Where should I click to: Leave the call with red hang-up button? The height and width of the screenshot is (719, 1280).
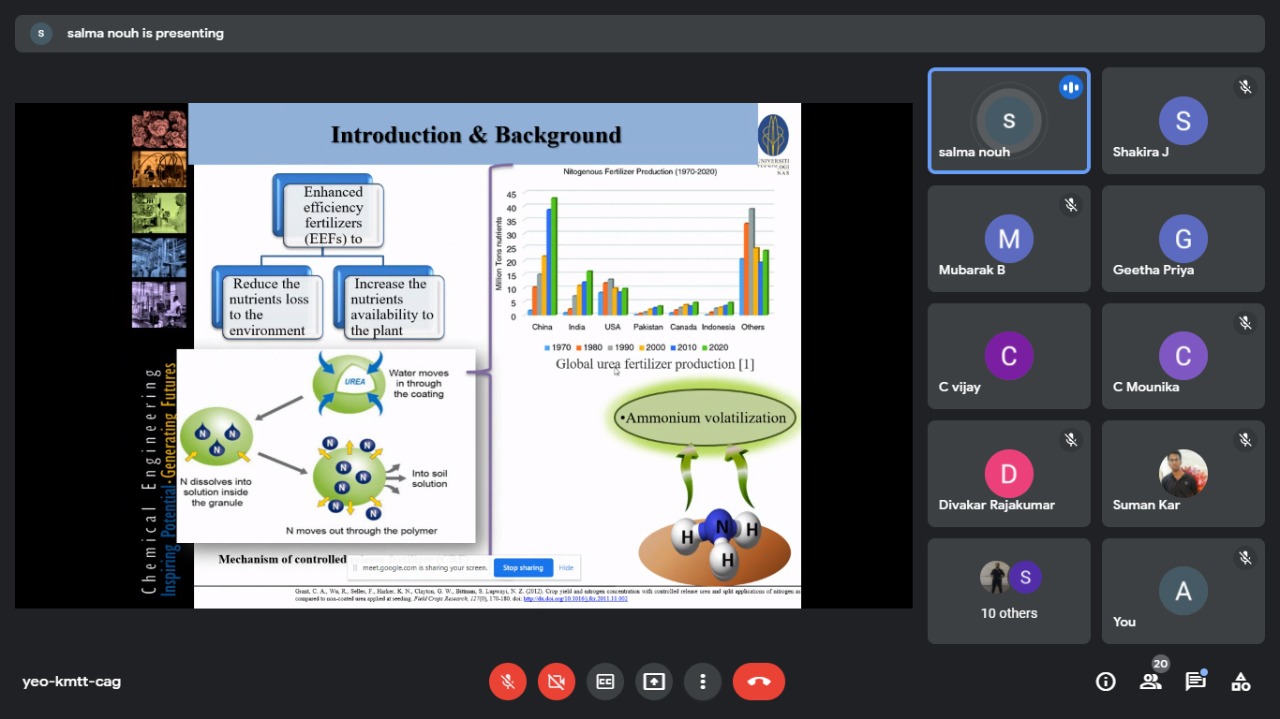tap(759, 682)
